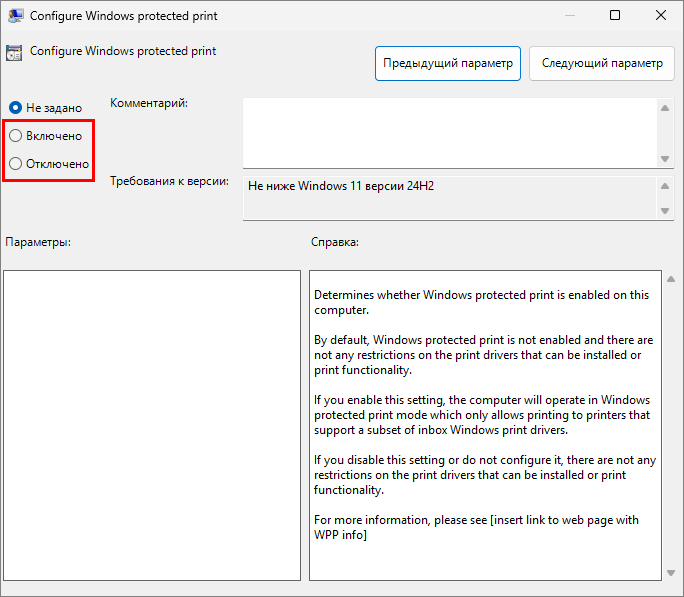Image resolution: width=684 pixels, height=597 pixels.
Task: Click "Не ниже Windows 11 версии 24H2" text
Action: [341, 186]
